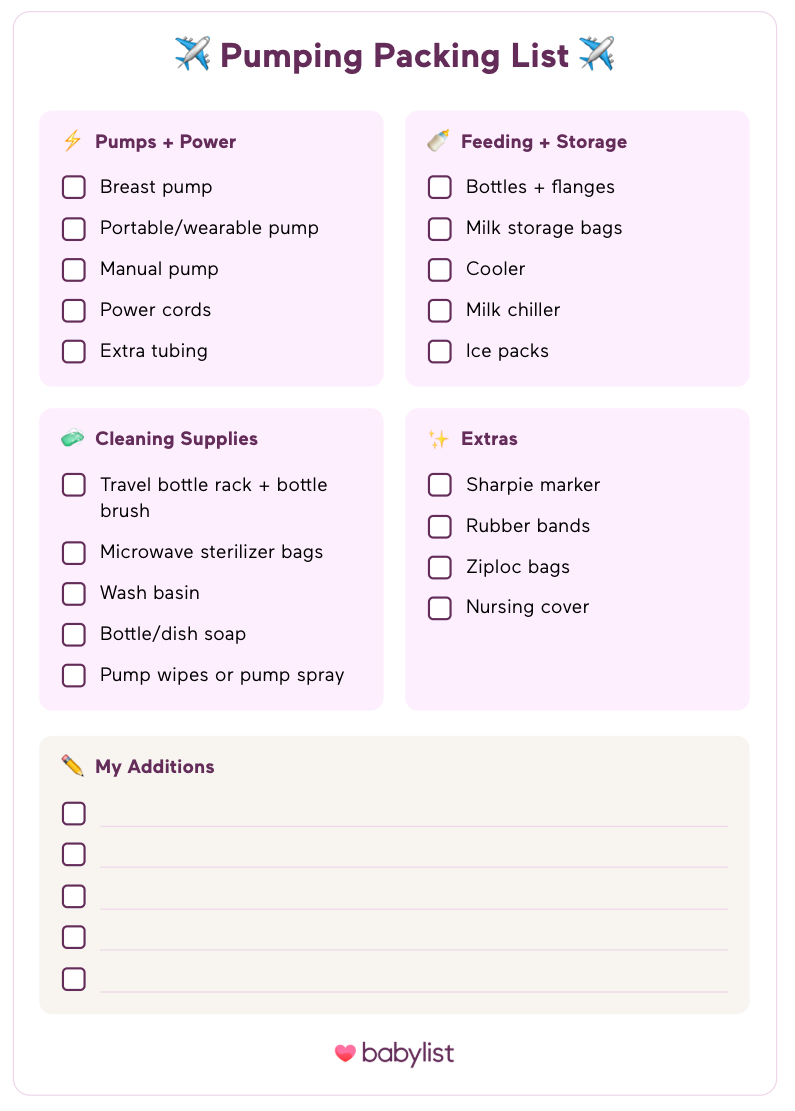Mark the Wash basin checkbox

click(x=74, y=593)
